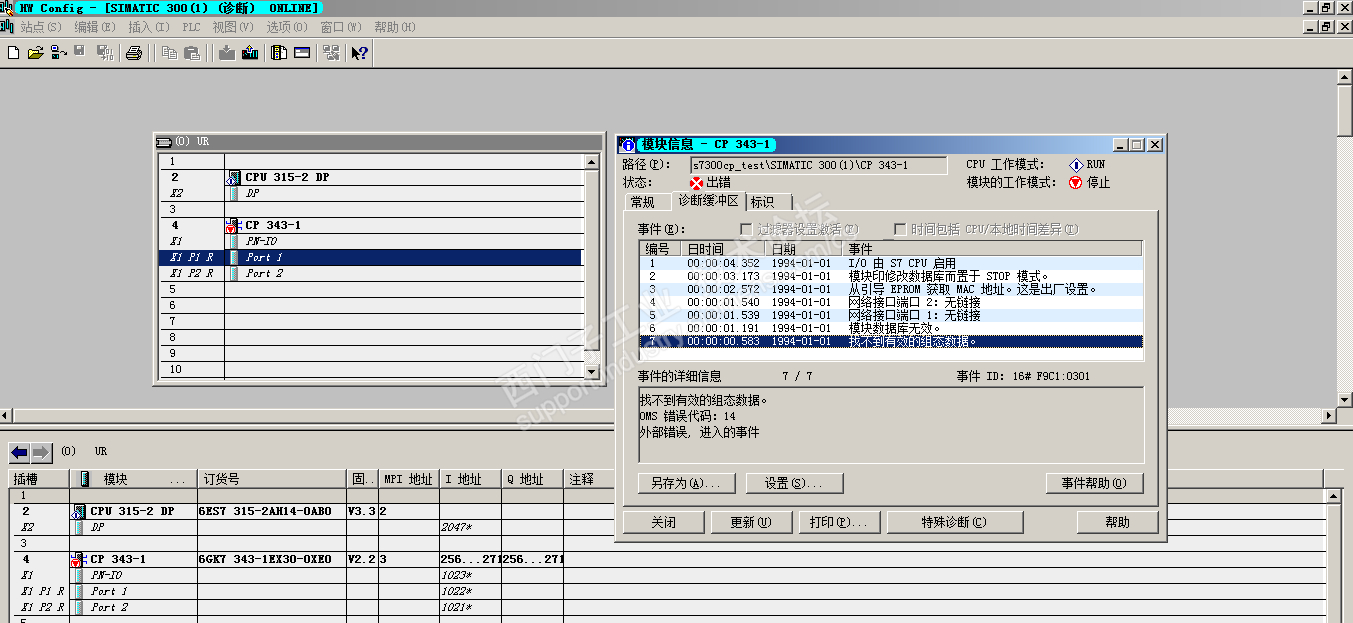Click the Paste toolbar icon
This screenshot has height=623, width=1353.
[192, 53]
